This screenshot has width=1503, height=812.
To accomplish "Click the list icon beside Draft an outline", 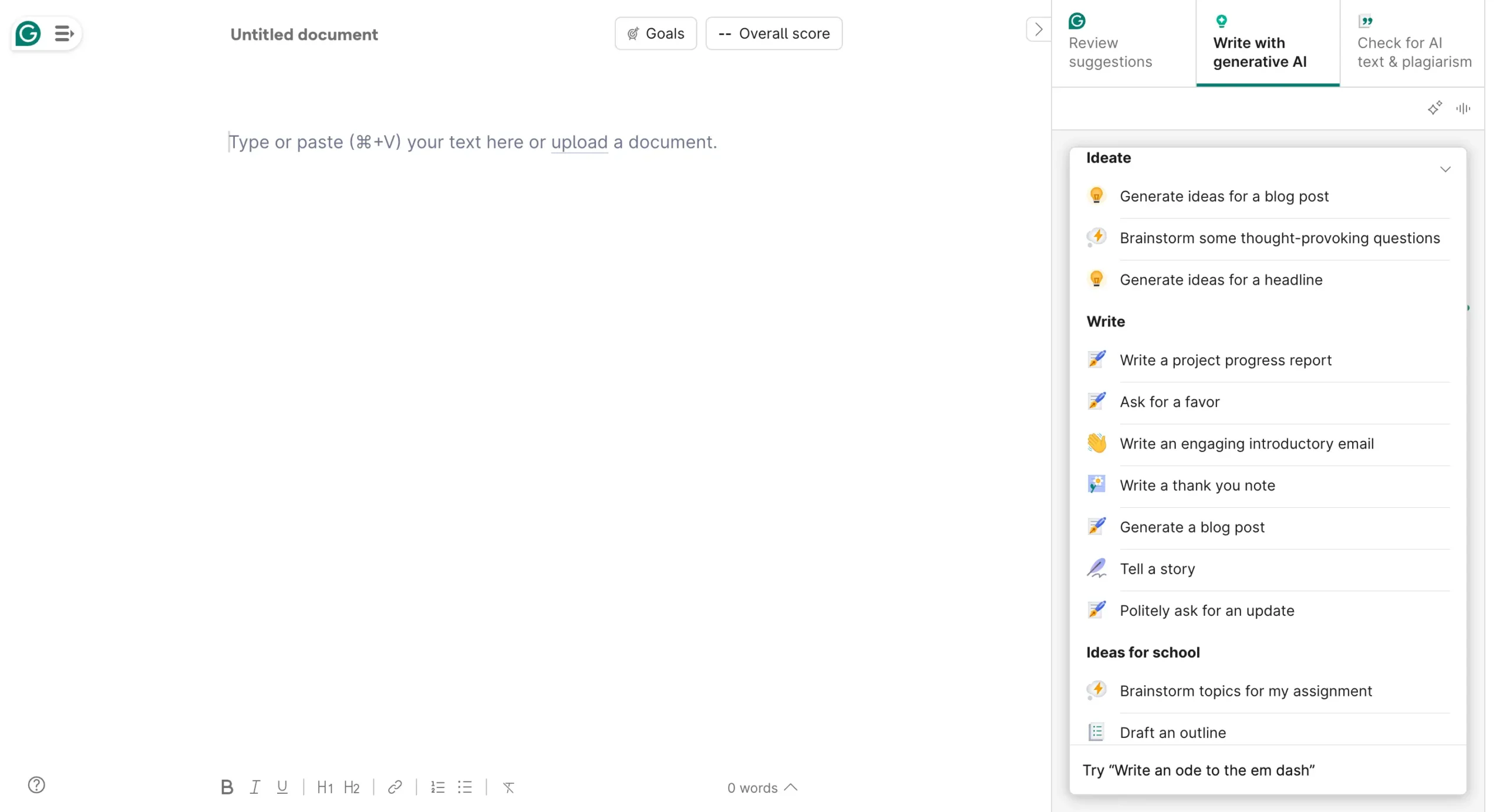I will point(1096,732).
